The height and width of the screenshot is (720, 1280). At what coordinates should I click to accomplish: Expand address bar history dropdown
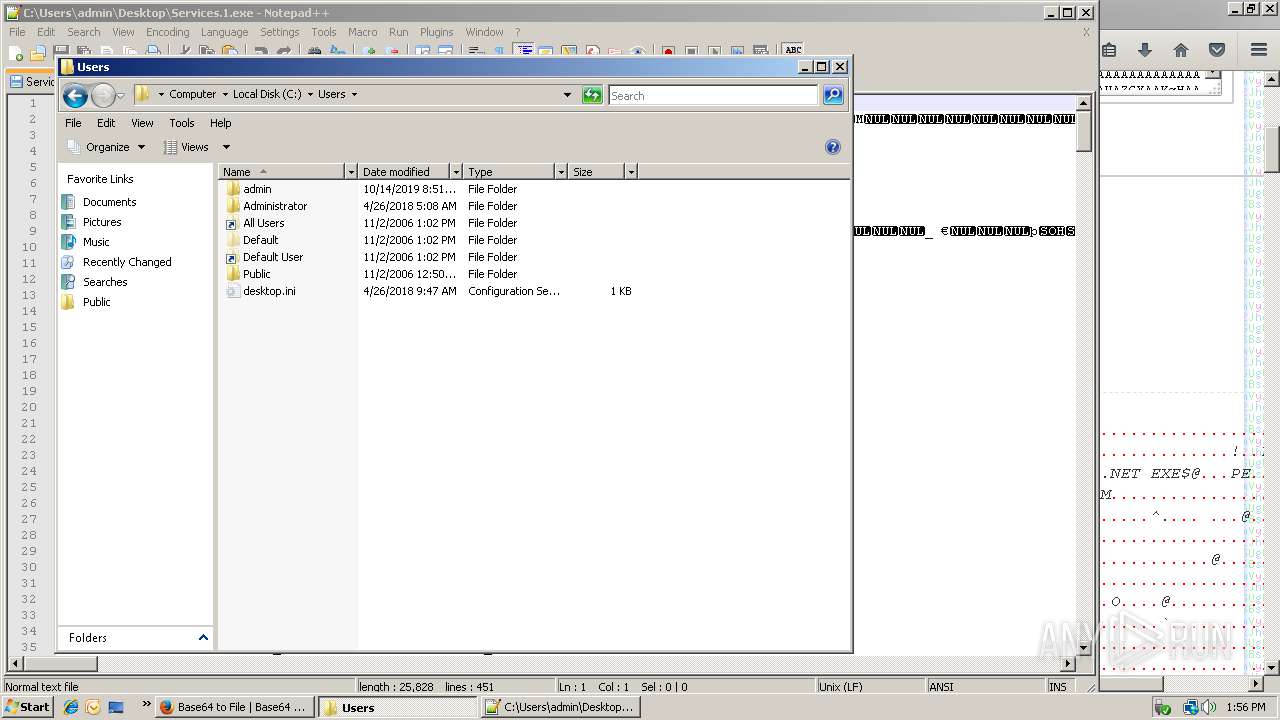(567, 95)
